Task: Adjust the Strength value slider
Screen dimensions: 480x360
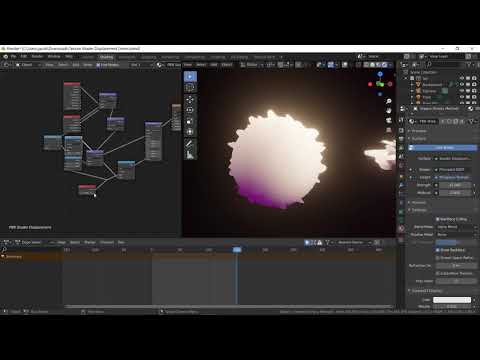Action: [455, 185]
